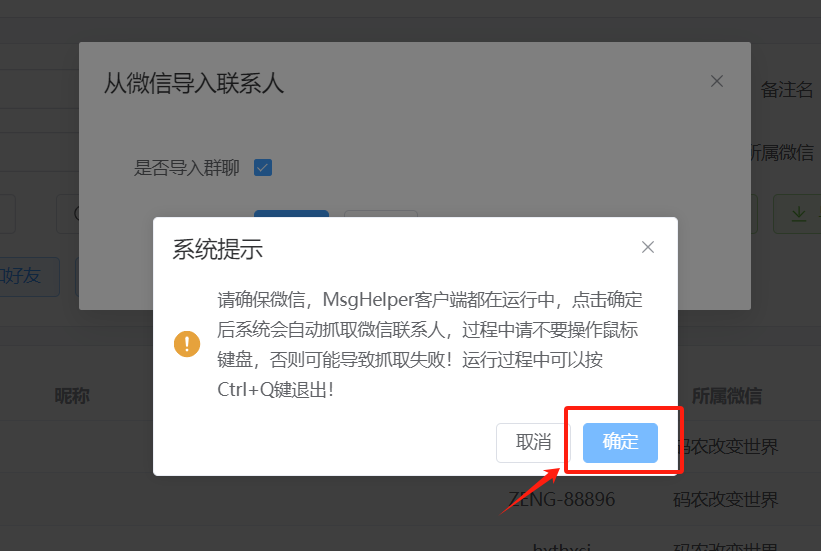Screen dimensions: 821x551
Task: Cancel the system prompt via 取消
Action: pyautogui.click(x=534, y=443)
